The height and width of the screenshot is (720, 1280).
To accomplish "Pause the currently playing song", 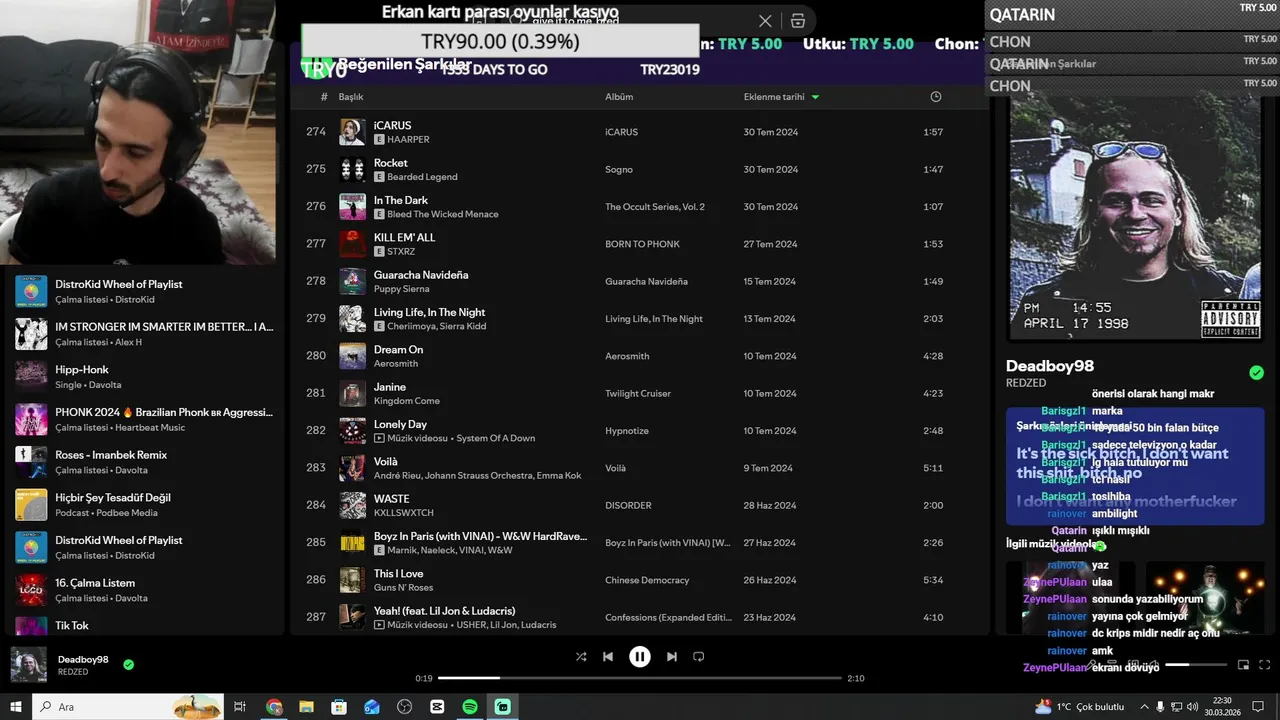I will coord(640,657).
